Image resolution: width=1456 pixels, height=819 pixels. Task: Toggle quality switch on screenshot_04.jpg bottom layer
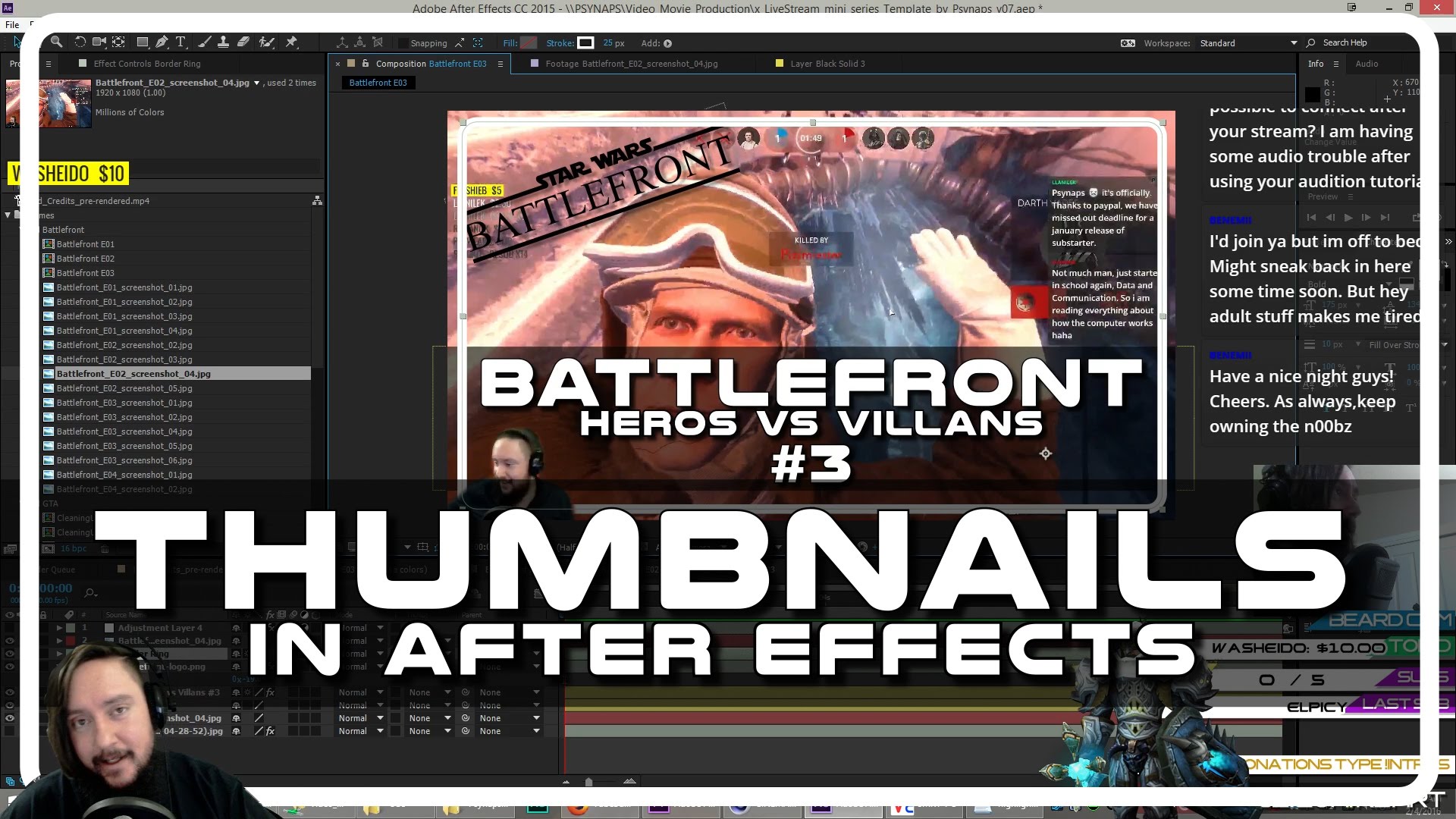point(259,718)
